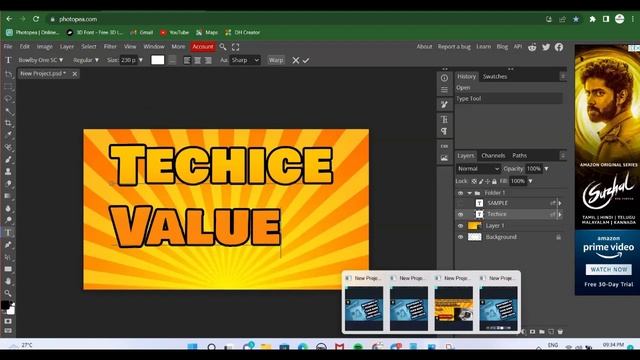Show the SAMPLE layer
This screenshot has width=640, height=360.
point(460,203)
